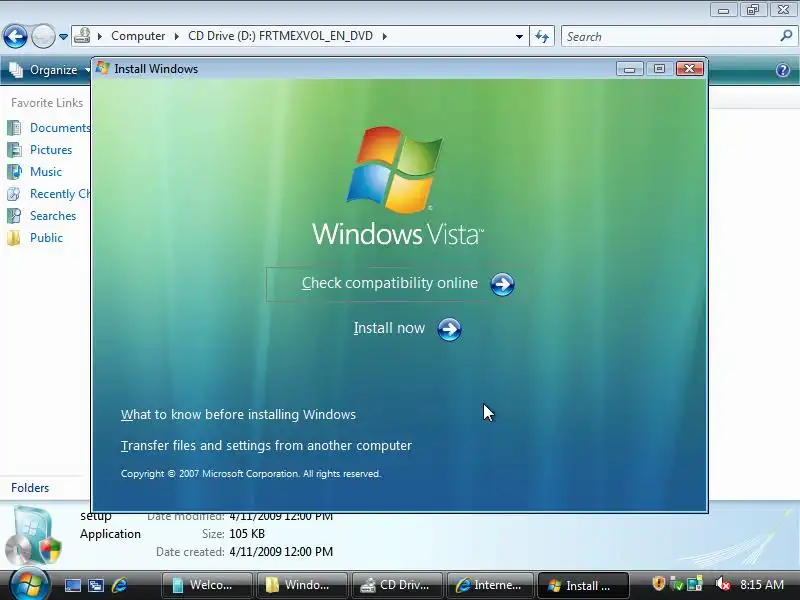The width and height of the screenshot is (800, 600).
Task: Click the Explorer Forward arrow button
Action: (43, 37)
